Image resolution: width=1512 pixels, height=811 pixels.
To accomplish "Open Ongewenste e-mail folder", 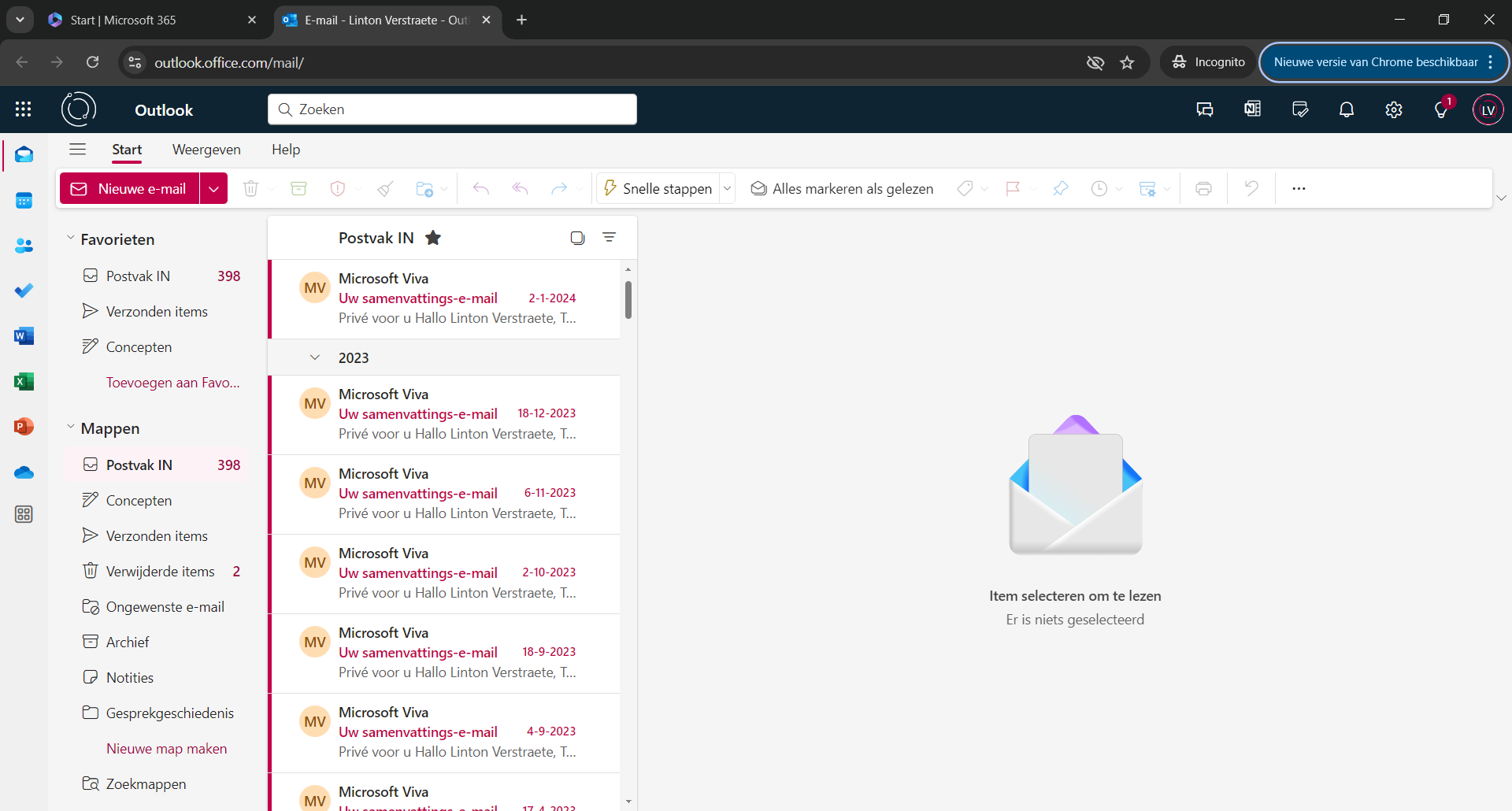I will (165, 606).
